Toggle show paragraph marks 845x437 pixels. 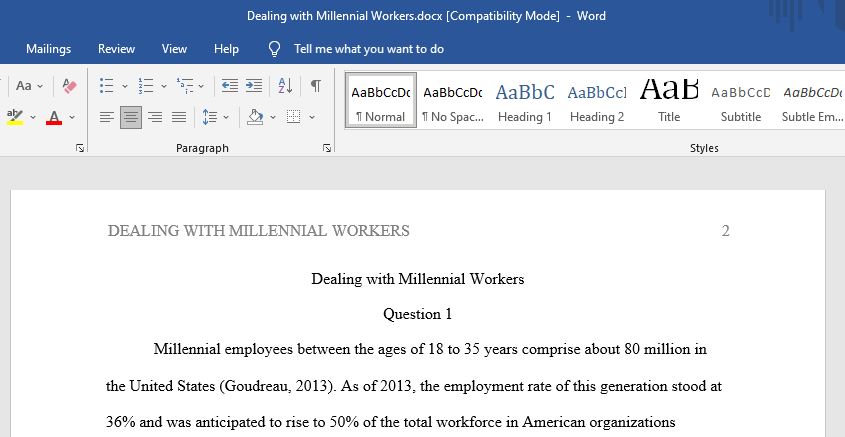click(316, 86)
